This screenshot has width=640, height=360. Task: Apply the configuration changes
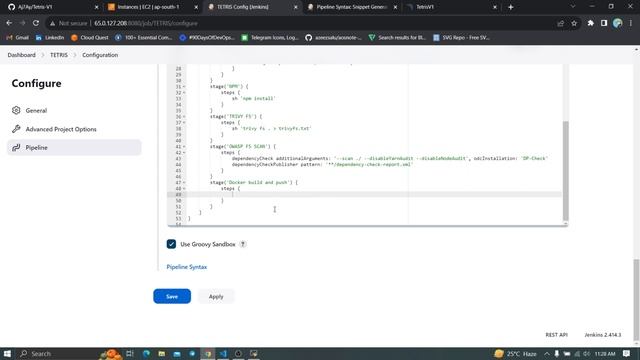216,296
